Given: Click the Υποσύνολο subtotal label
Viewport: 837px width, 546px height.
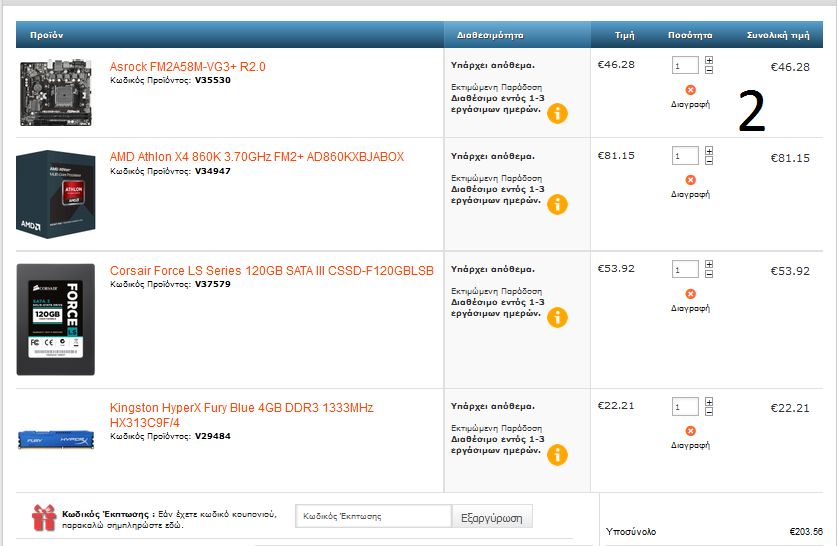Looking at the screenshot, I should pos(630,532).
